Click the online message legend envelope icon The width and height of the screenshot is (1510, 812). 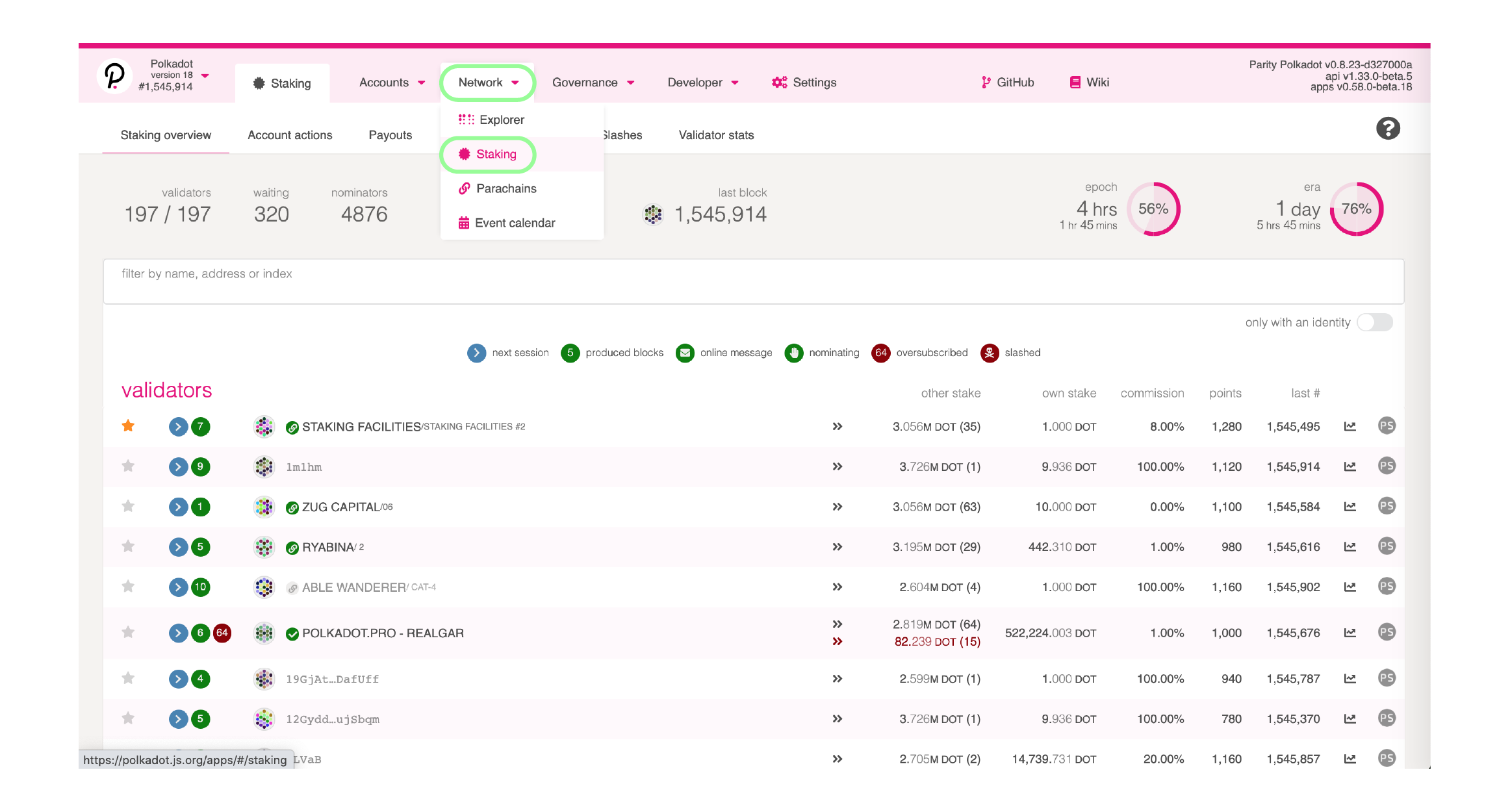click(685, 353)
